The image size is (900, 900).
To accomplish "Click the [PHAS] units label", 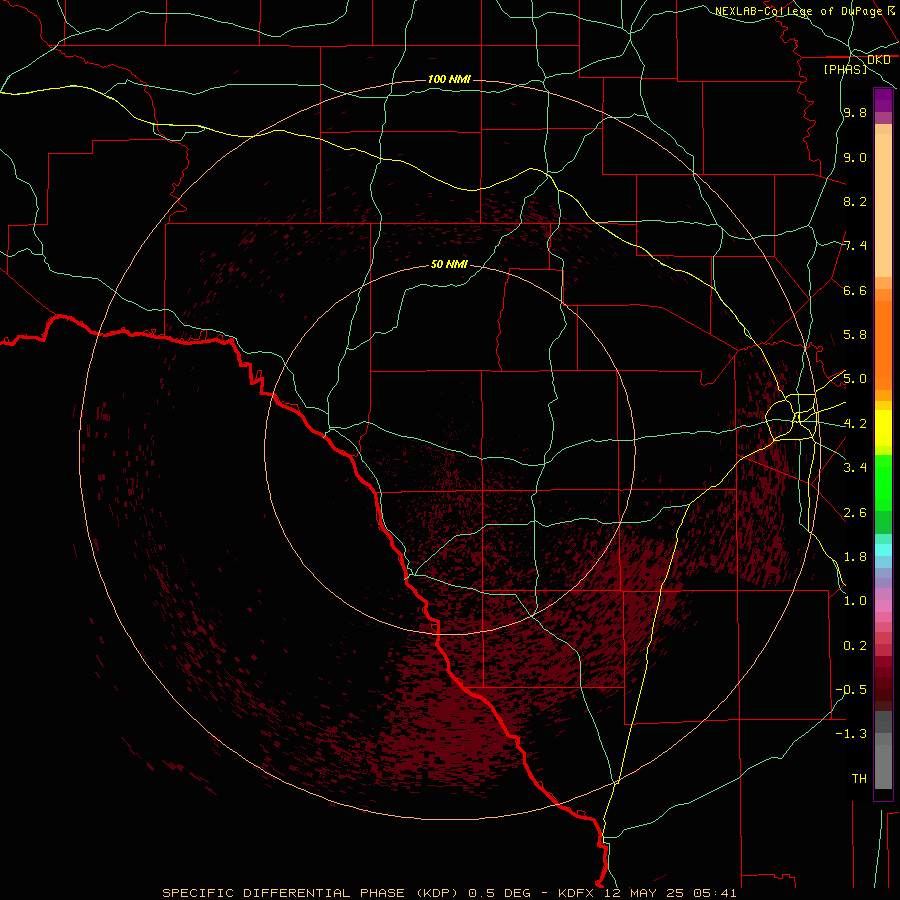I will click(845, 69).
